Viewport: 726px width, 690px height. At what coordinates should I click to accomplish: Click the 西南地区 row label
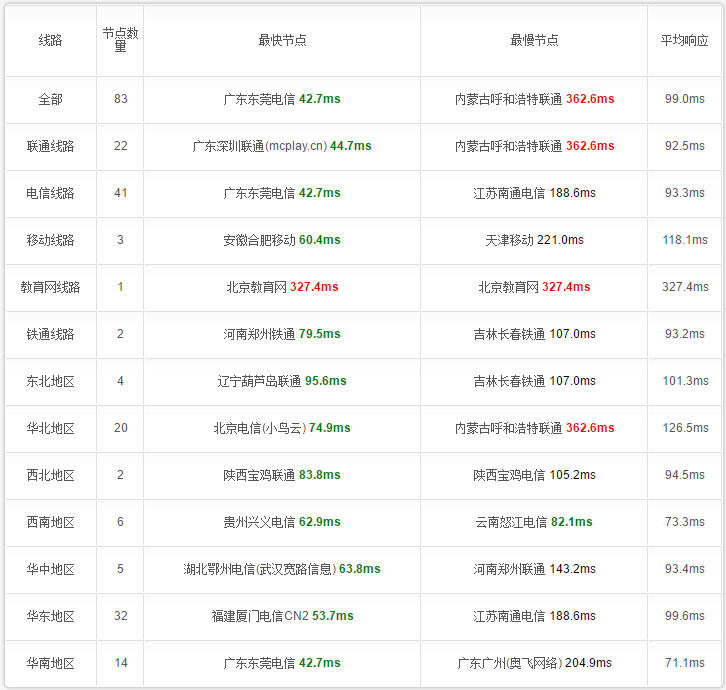click(x=50, y=522)
